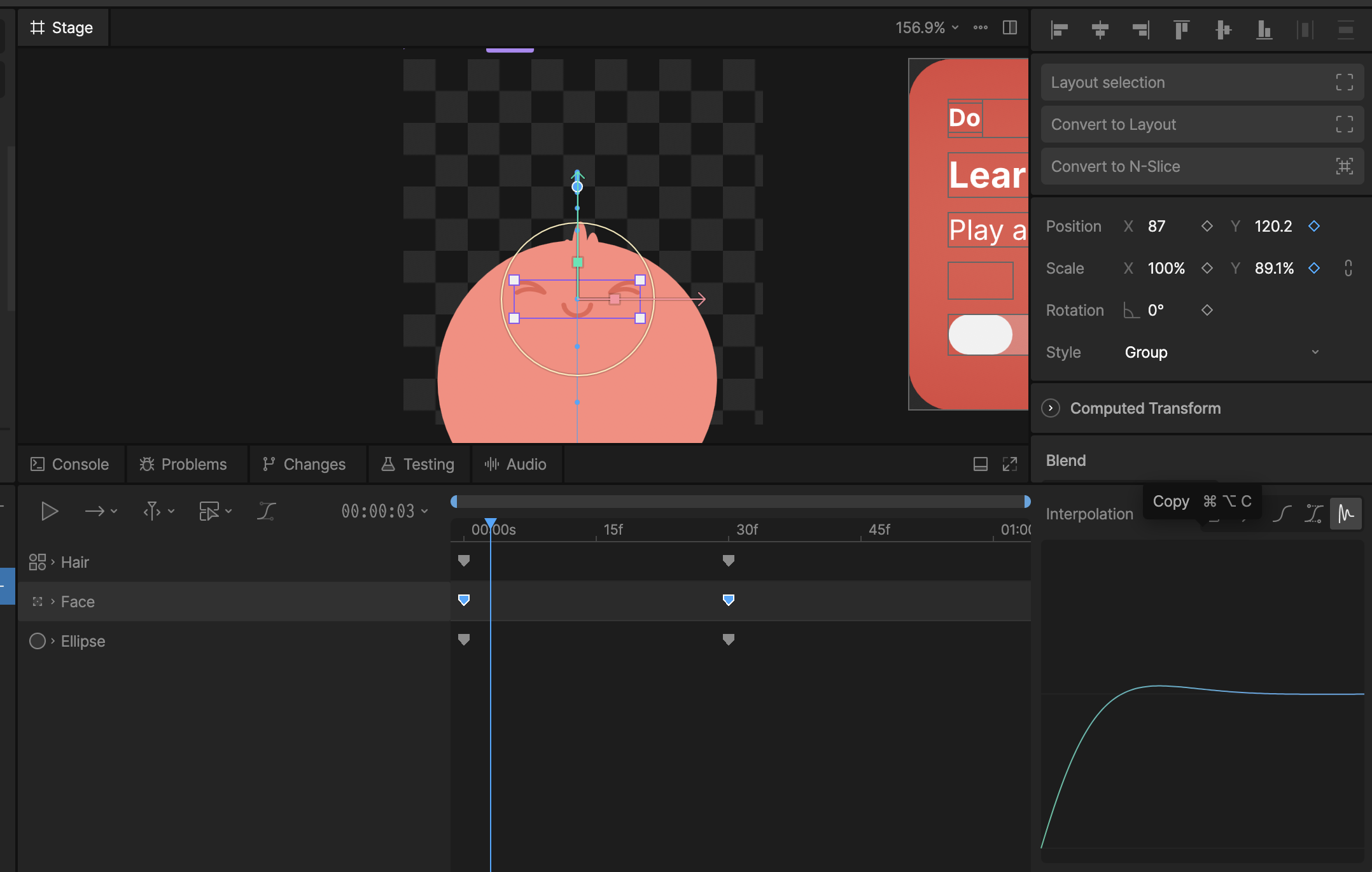Edit the Position X value 87
1372x872 pixels.
coord(1157,226)
